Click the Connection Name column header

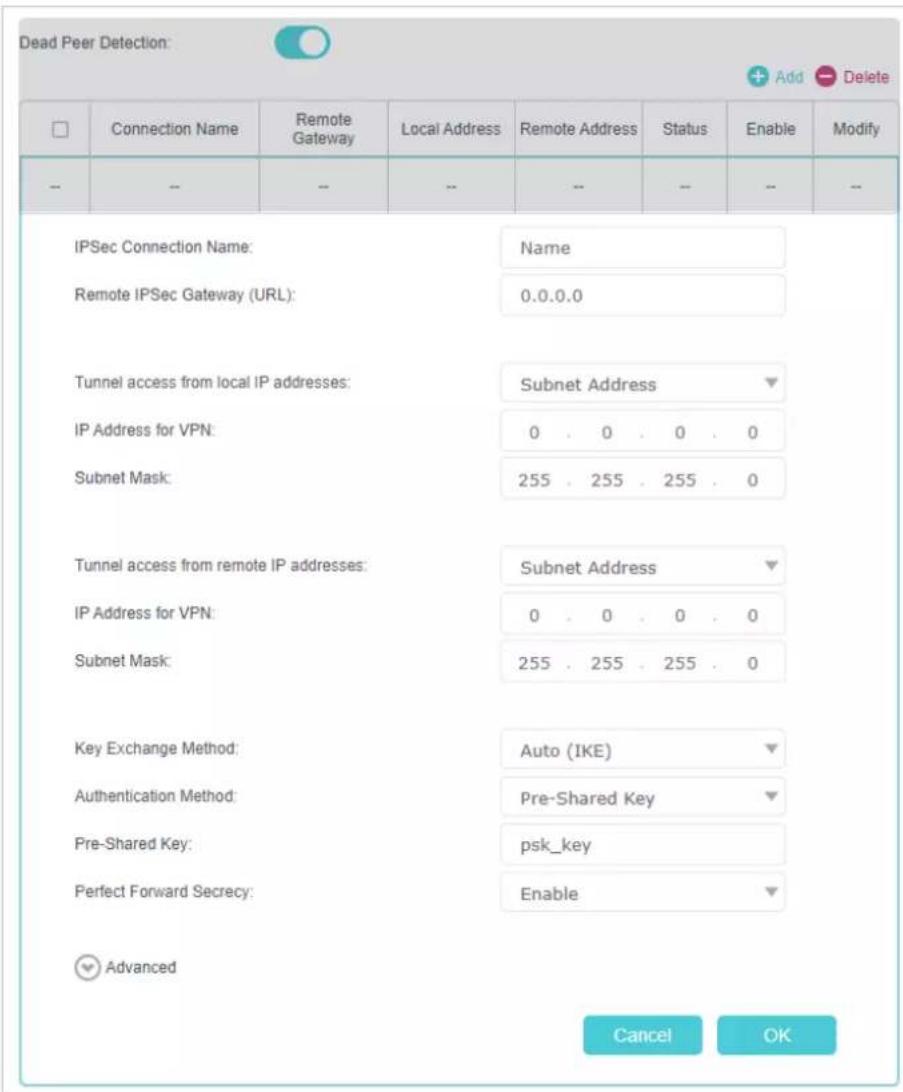(x=174, y=129)
